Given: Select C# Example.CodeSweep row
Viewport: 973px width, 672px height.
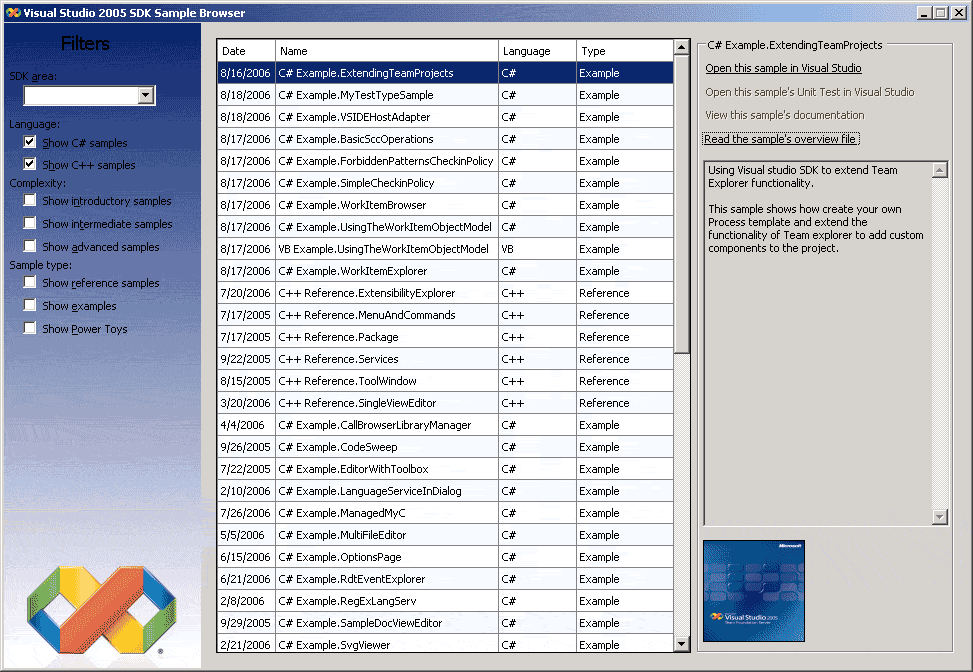Looking at the screenshot, I should click(445, 447).
